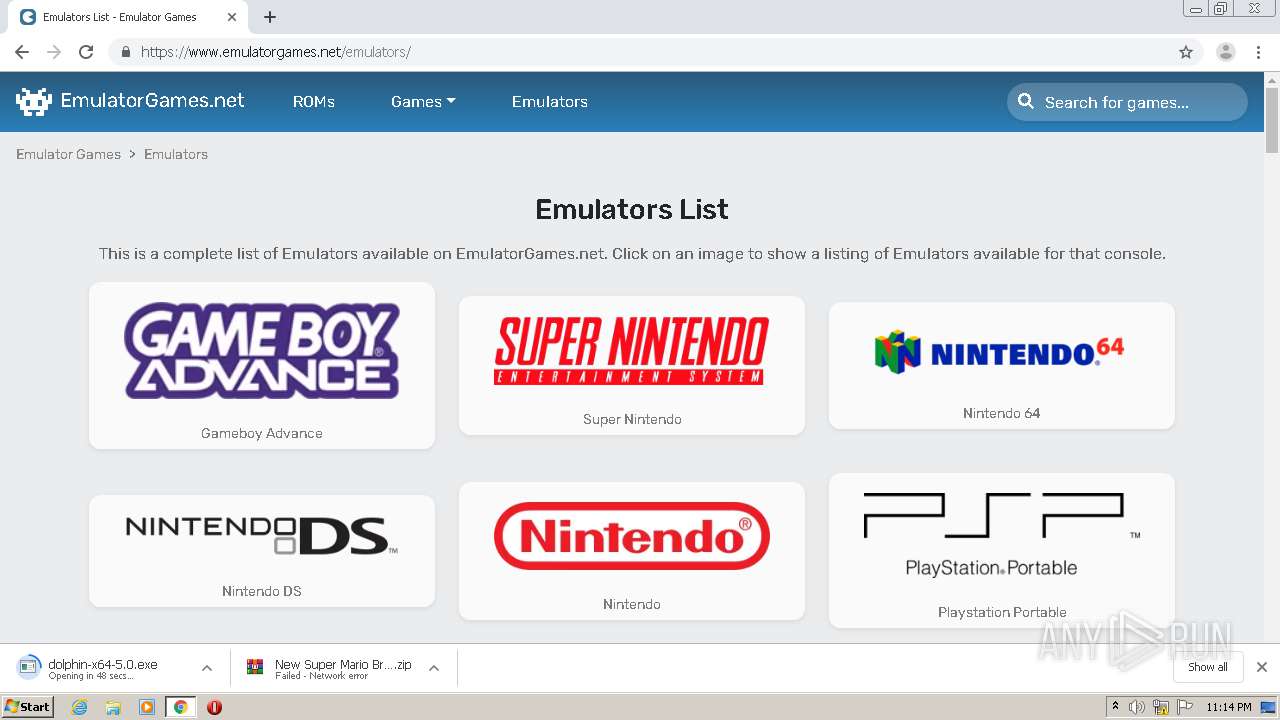Click the Super Nintendo caption text

pos(632,419)
